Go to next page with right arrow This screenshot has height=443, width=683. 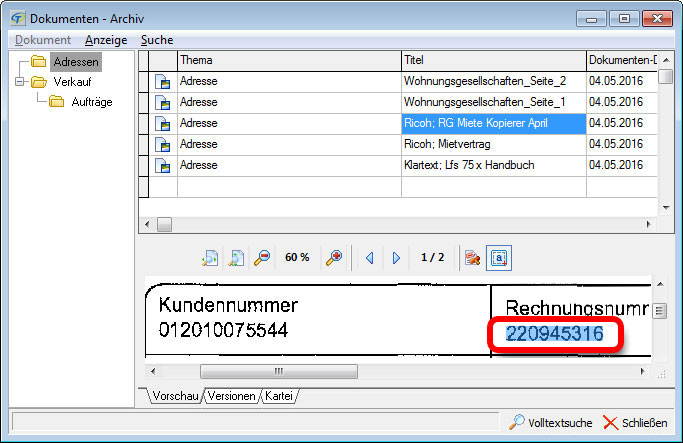[396, 257]
